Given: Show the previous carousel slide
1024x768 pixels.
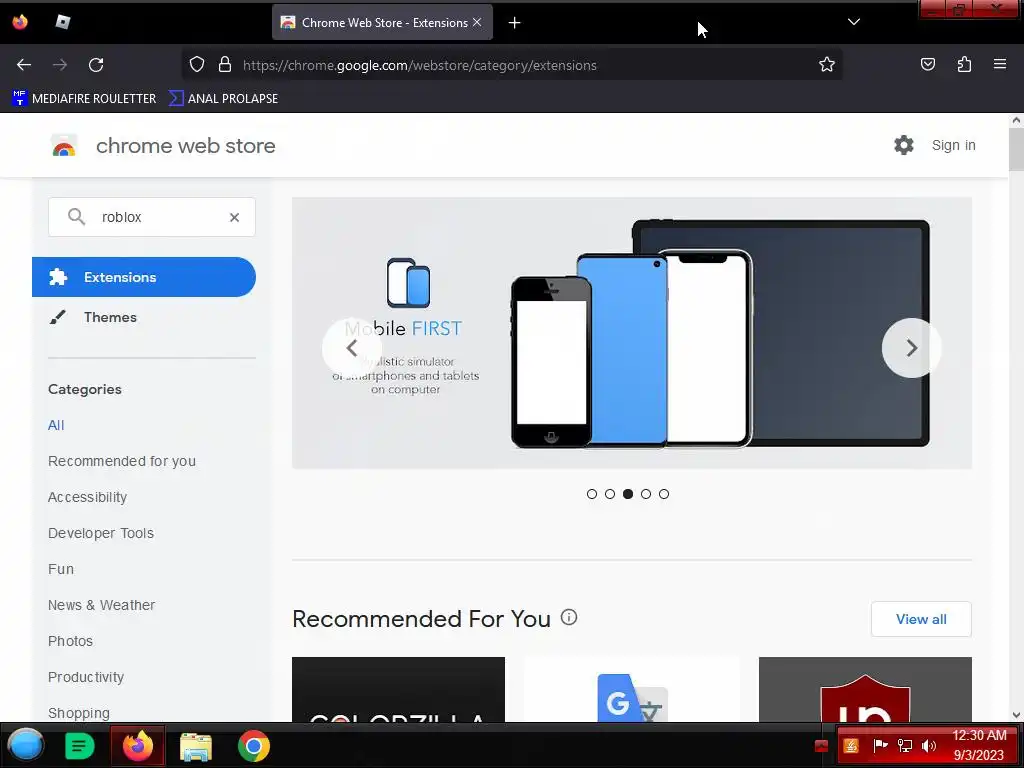Looking at the screenshot, I should pyautogui.click(x=351, y=348).
